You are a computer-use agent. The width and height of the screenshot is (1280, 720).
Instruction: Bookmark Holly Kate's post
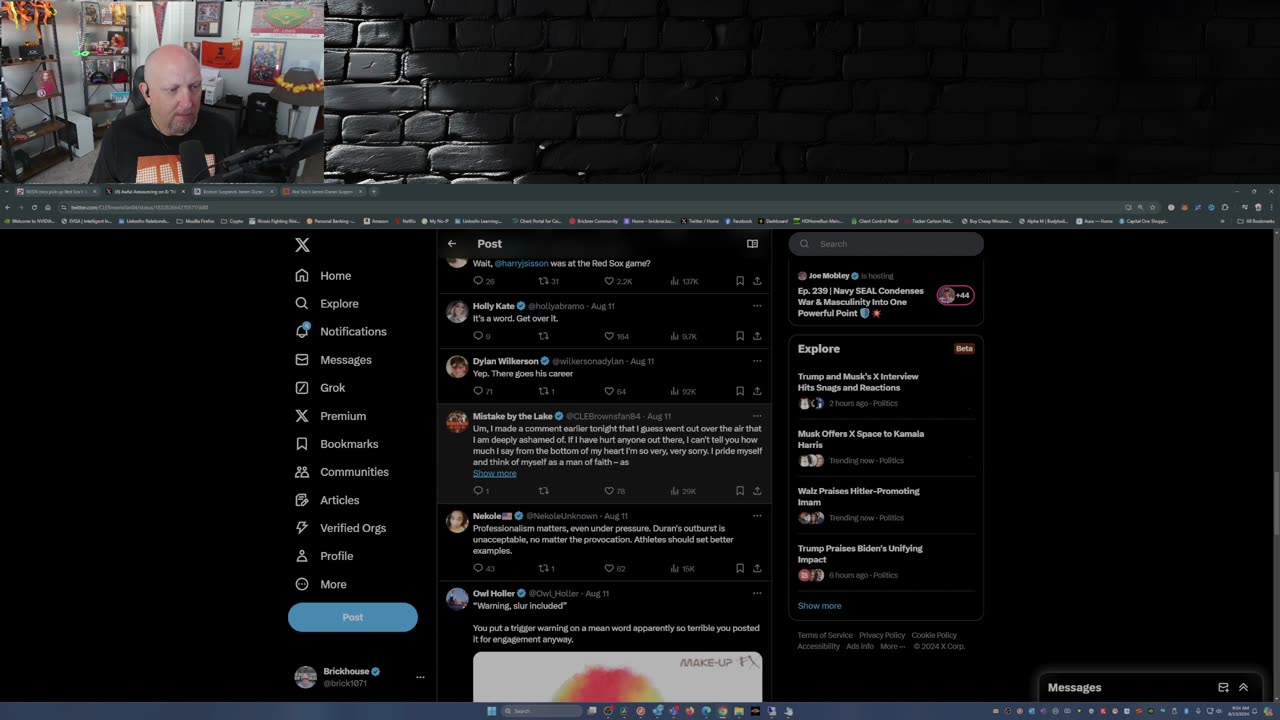740,336
